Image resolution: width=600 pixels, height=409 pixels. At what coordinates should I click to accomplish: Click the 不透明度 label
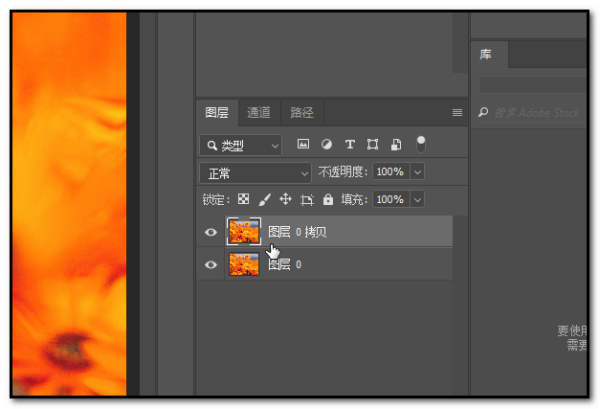(x=343, y=172)
